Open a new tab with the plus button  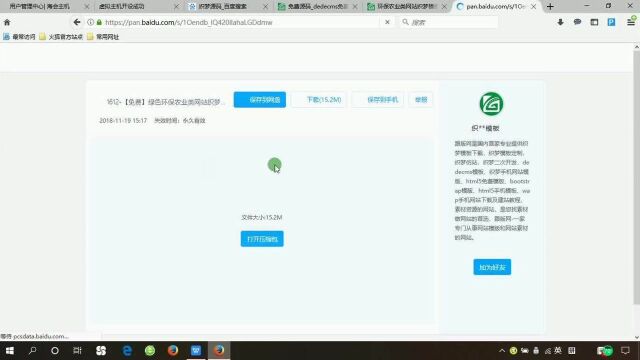click(550, 7)
